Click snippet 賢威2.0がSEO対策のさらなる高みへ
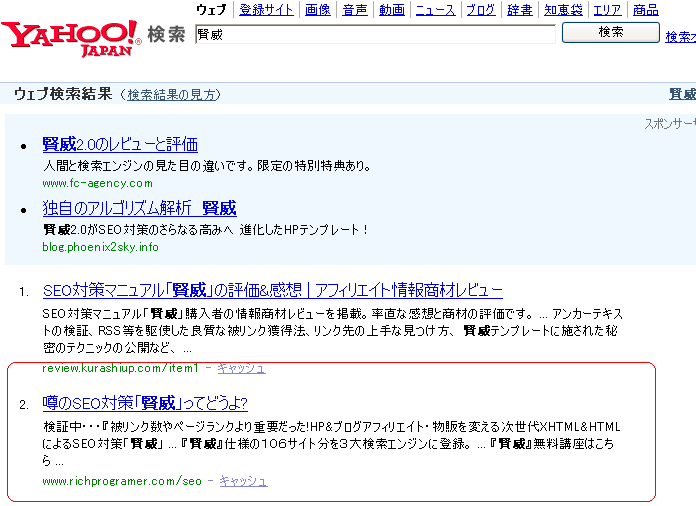Viewport: 696px width, 506px height. 206,229
